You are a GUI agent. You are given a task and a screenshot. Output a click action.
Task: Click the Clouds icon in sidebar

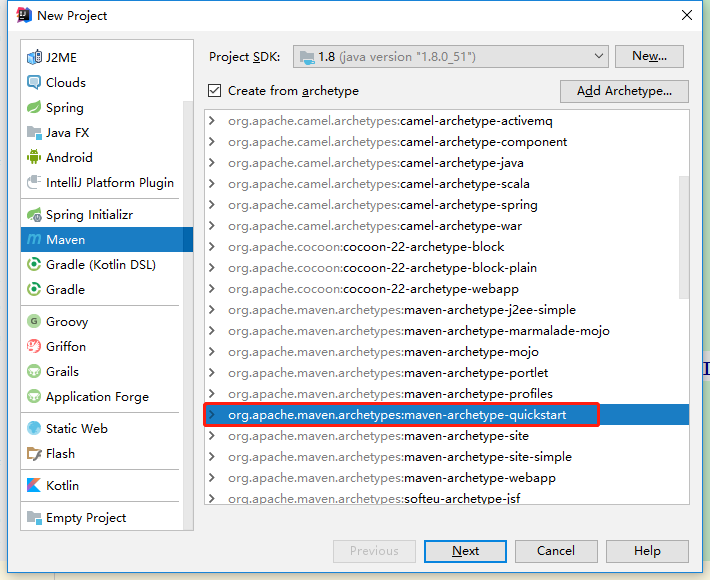tap(34, 82)
